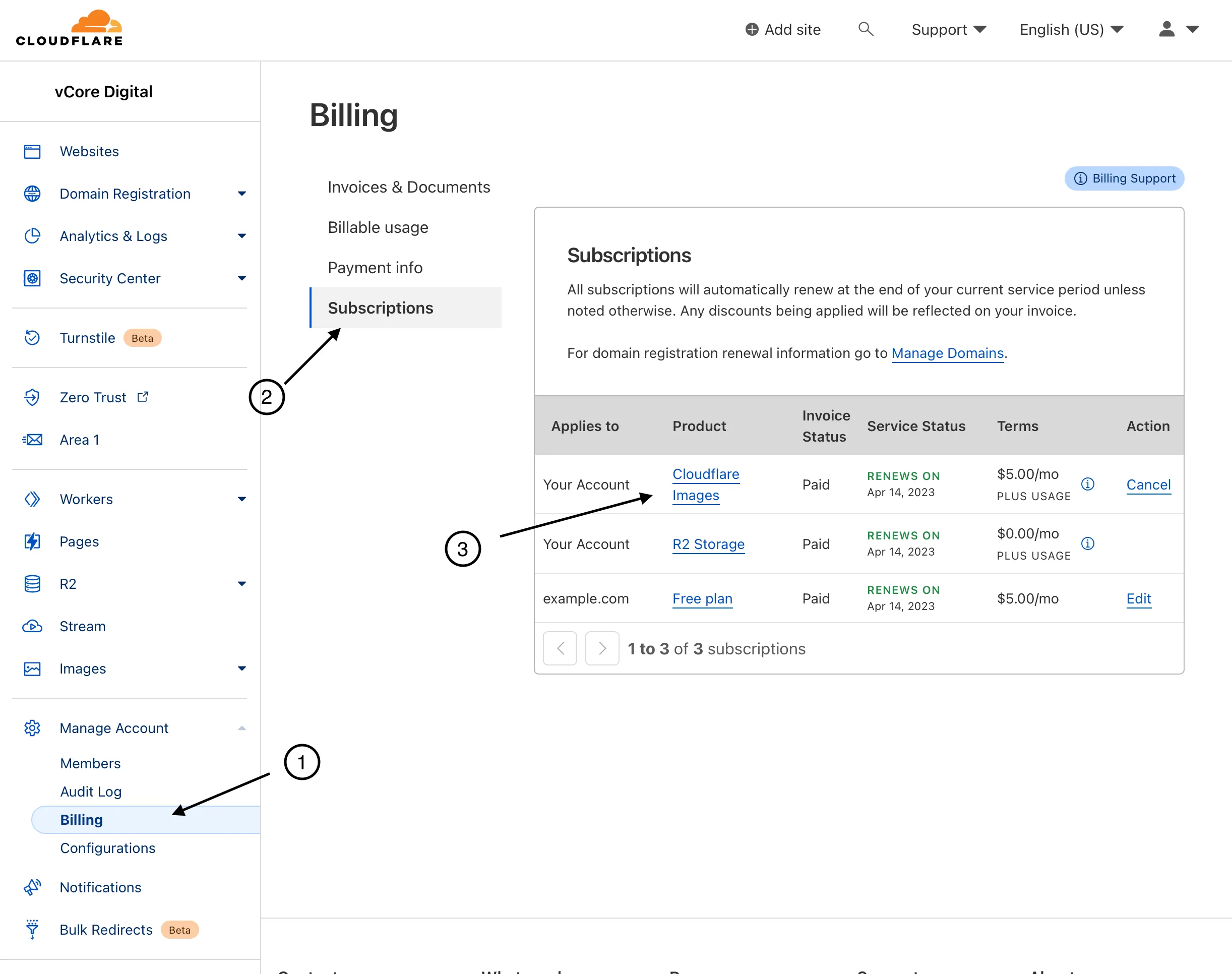Open Turnstile from the sidebar
Image resolution: width=1232 pixels, height=974 pixels.
87,338
